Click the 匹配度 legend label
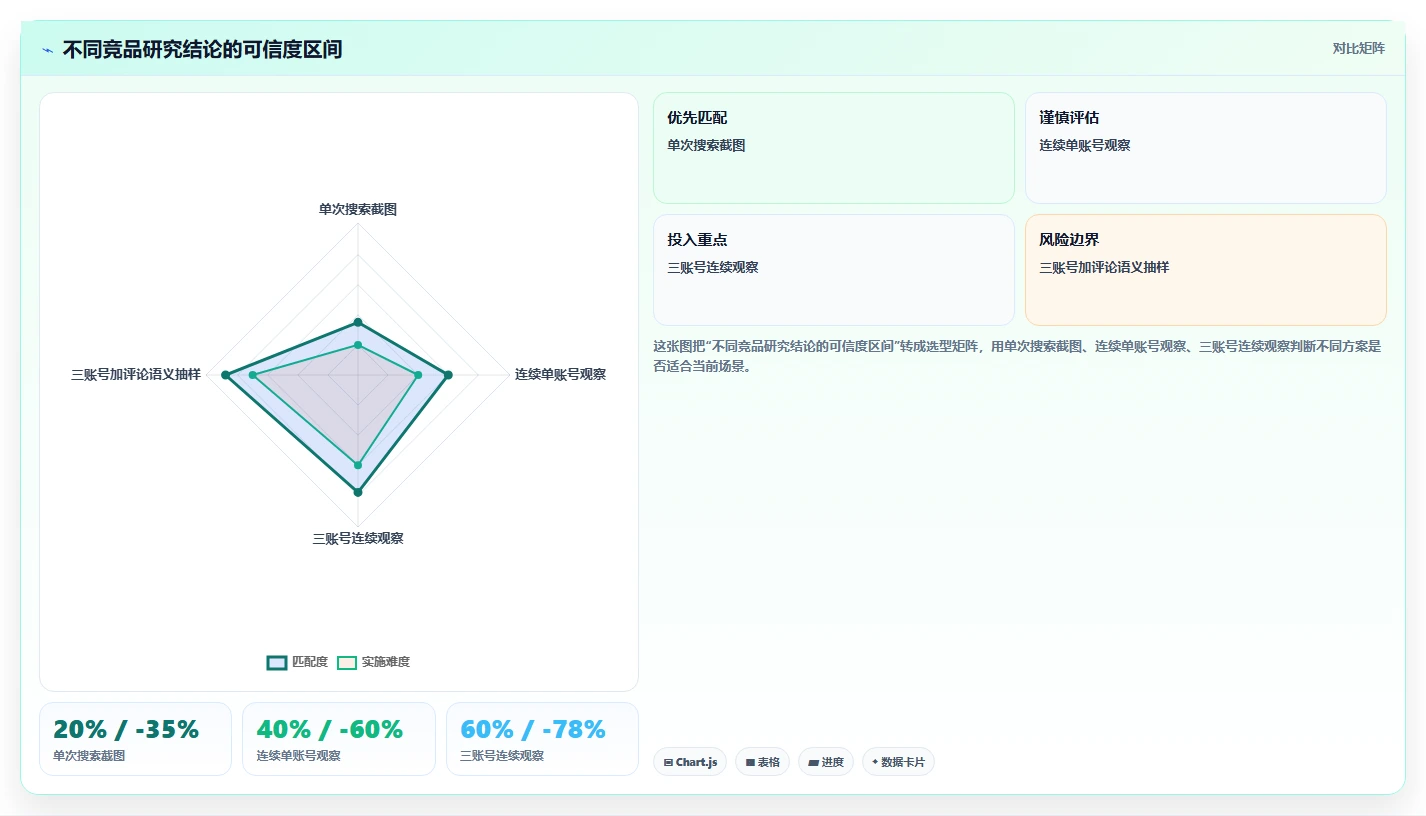The width and height of the screenshot is (1426, 816). (310, 662)
